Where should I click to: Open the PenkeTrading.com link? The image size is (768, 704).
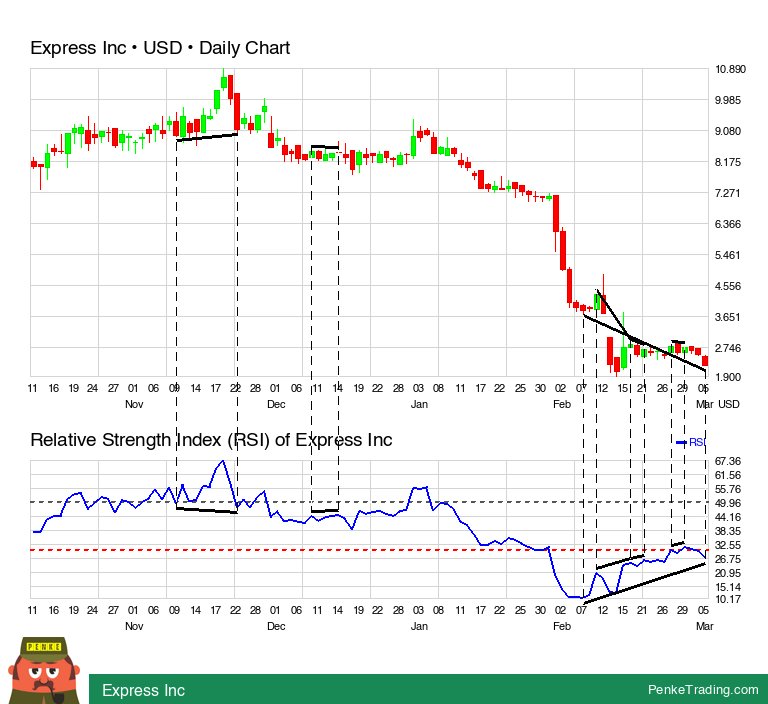coord(703,689)
